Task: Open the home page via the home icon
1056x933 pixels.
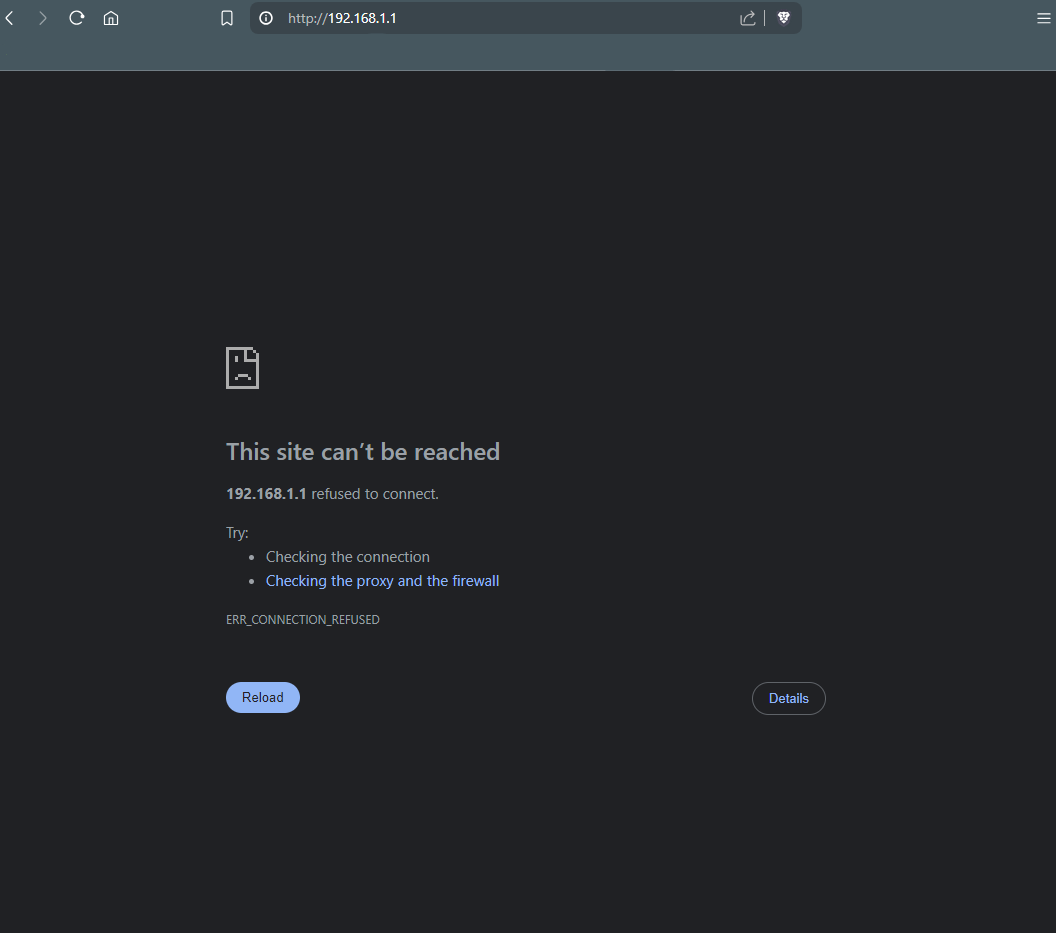Action: coord(111,17)
